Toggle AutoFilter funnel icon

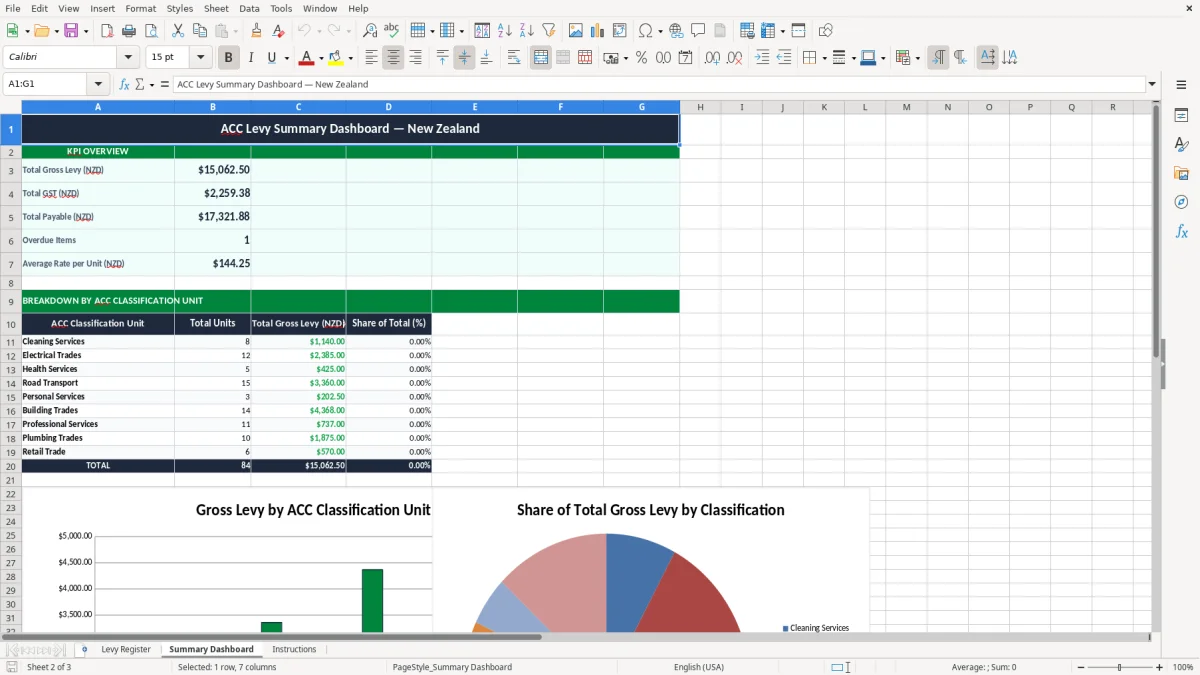(x=549, y=31)
